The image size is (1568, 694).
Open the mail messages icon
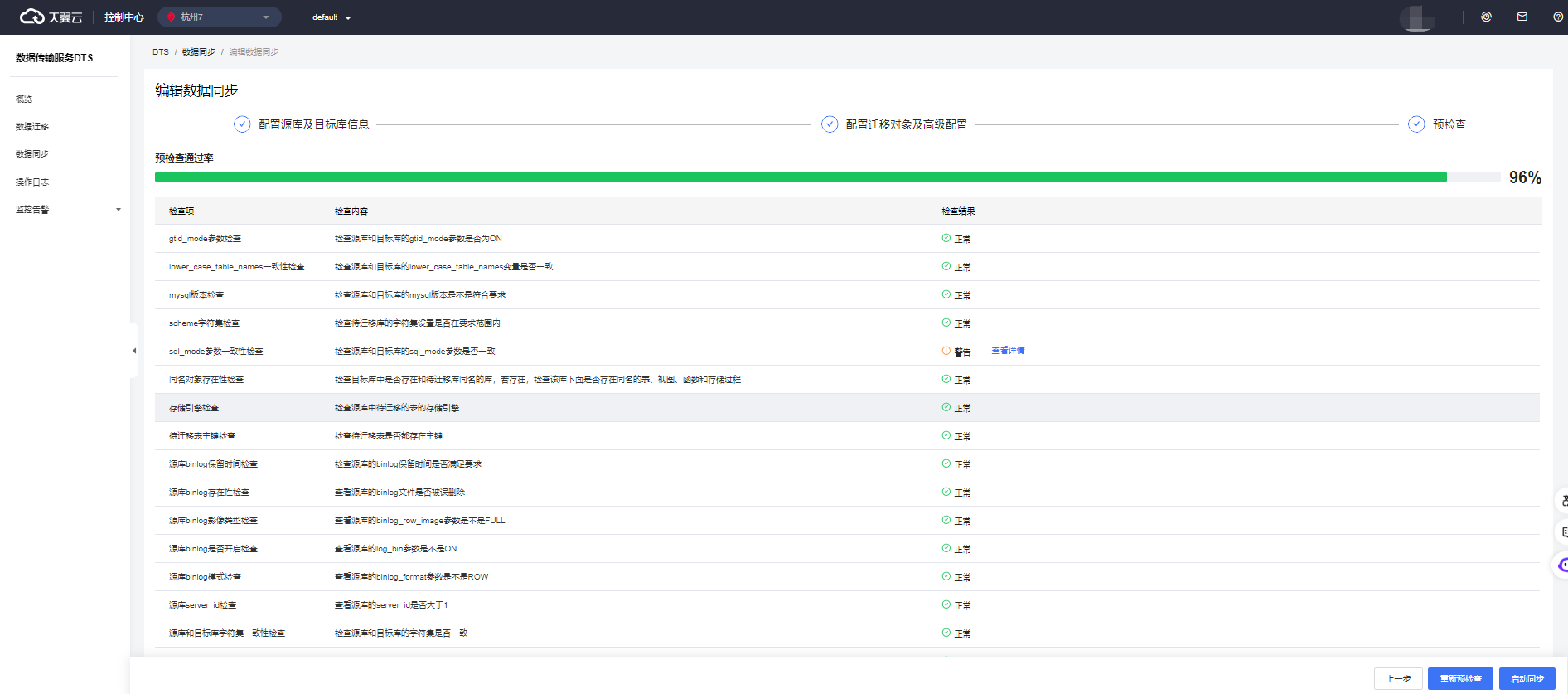[x=1522, y=17]
